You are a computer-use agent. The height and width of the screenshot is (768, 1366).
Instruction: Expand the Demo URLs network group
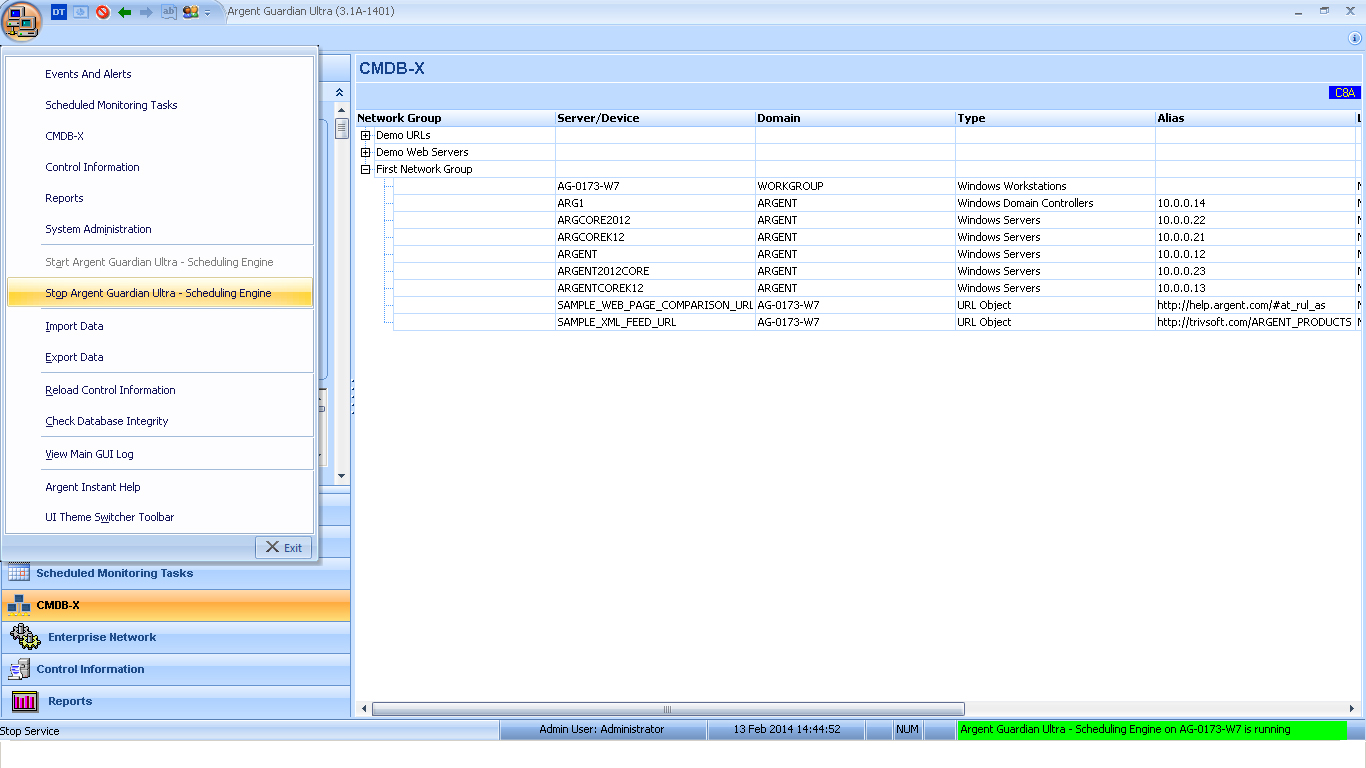(x=366, y=135)
